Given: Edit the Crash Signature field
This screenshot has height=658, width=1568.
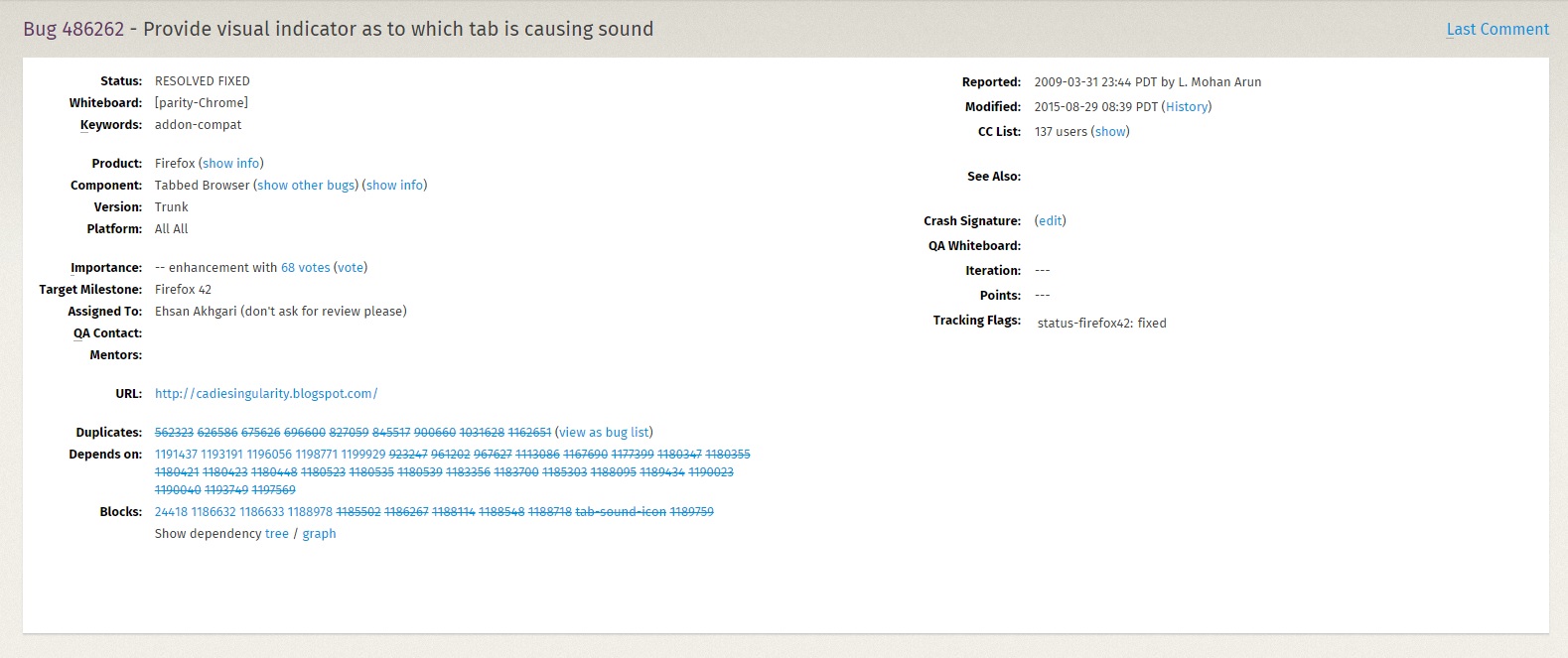Looking at the screenshot, I should click(x=1050, y=221).
